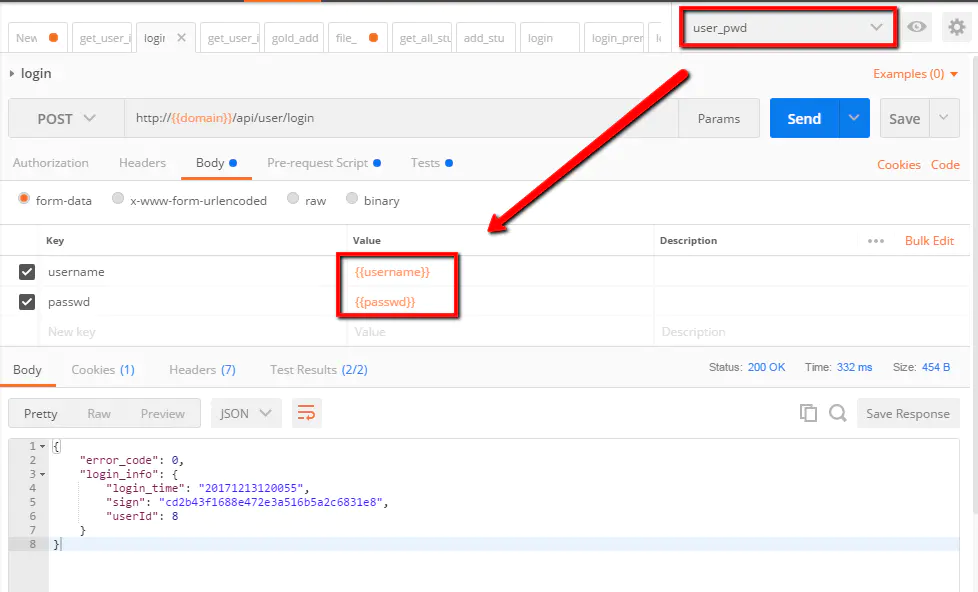Select x-www-form-urlencoded body type
Screen dimensions: 978x592
[118, 198]
